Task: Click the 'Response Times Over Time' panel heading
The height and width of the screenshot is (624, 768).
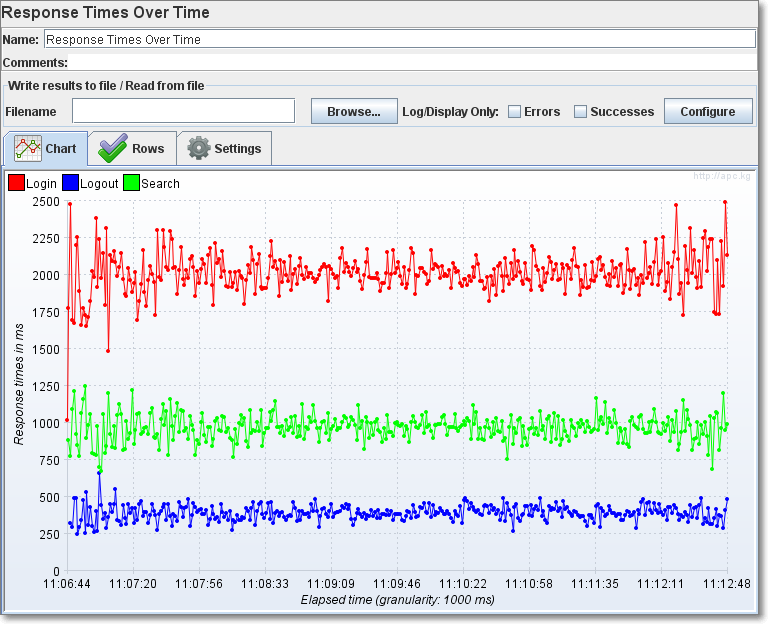Action: click(x=105, y=12)
